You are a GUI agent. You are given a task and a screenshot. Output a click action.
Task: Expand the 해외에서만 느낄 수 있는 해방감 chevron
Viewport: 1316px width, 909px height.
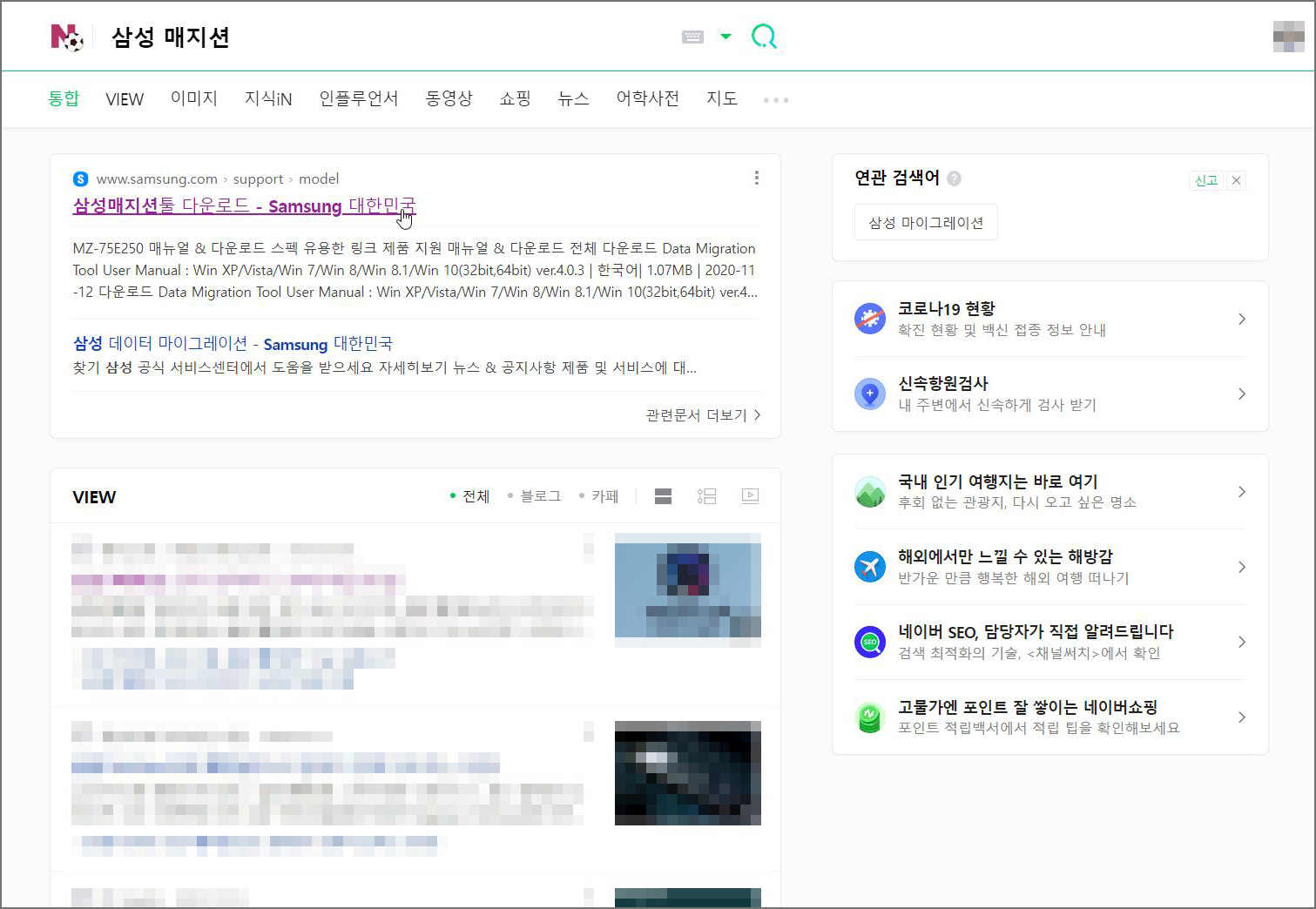(1241, 567)
